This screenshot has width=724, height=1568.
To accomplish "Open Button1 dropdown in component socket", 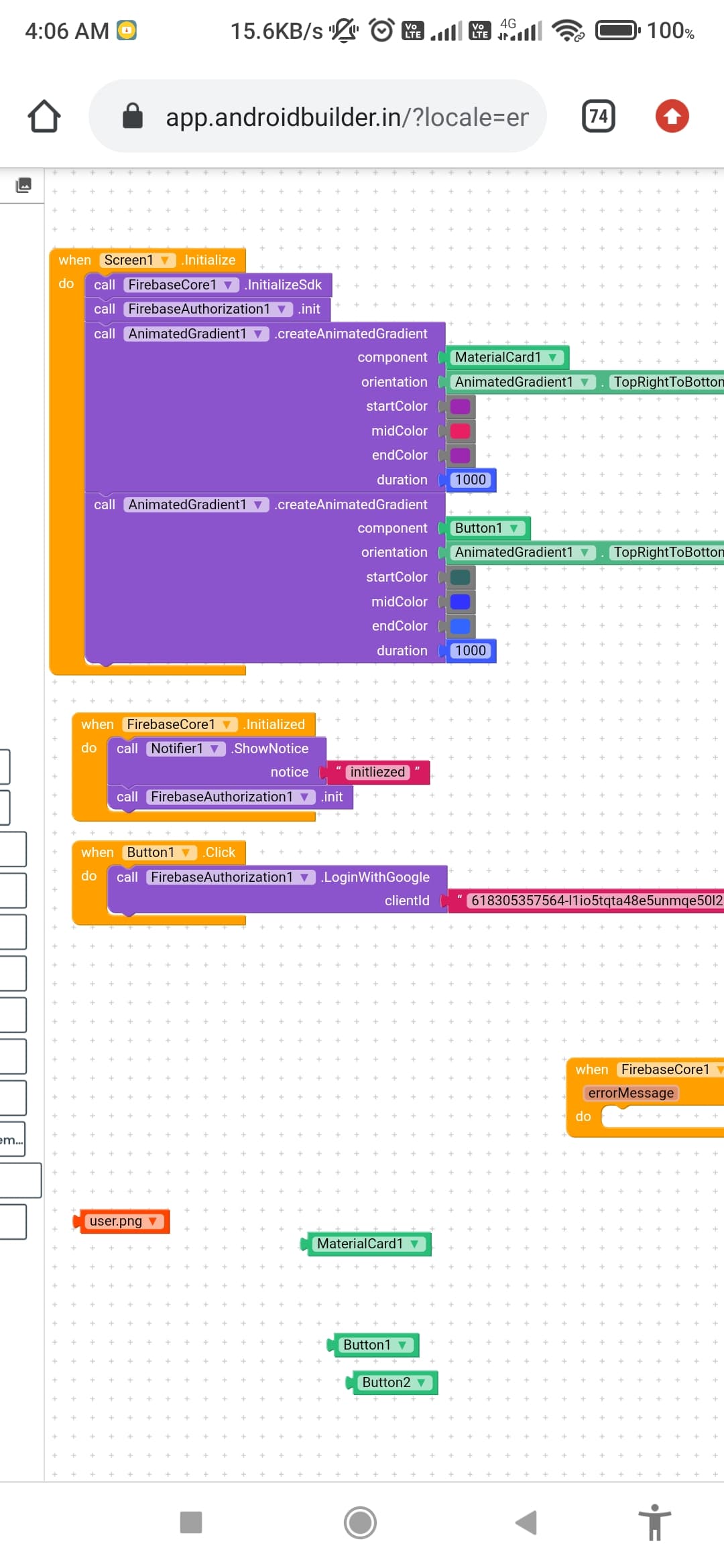I will tap(487, 528).
